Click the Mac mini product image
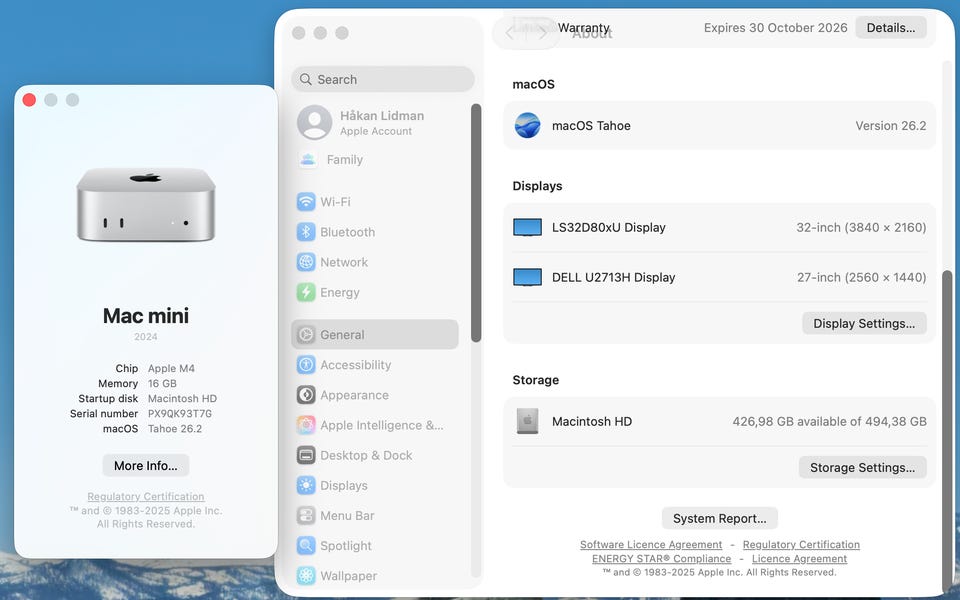This screenshot has width=960, height=600. pyautogui.click(x=146, y=204)
